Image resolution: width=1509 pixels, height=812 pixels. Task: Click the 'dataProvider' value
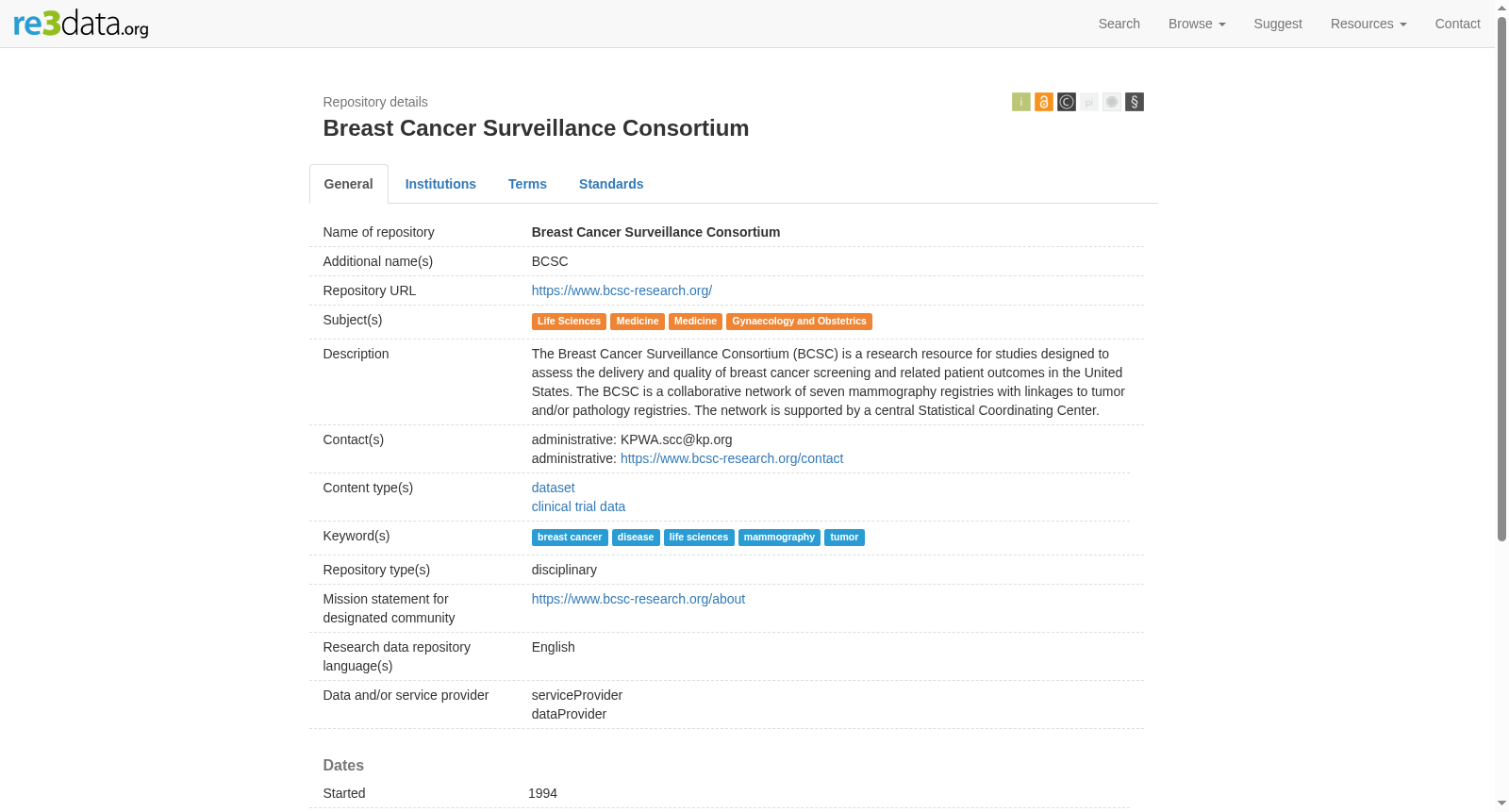pos(569,714)
